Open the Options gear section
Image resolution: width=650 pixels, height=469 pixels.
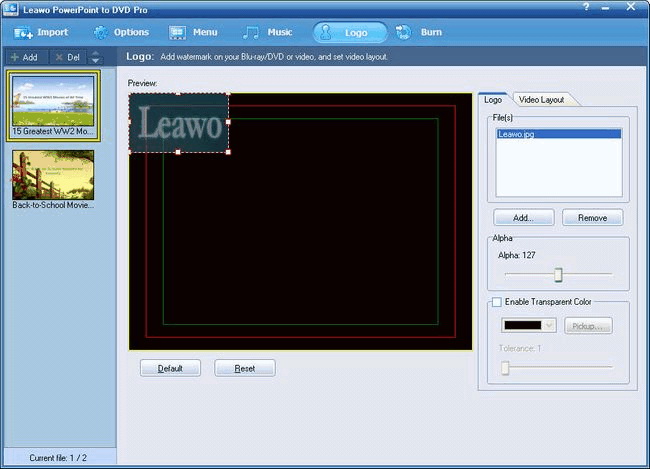tap(121, 32)
